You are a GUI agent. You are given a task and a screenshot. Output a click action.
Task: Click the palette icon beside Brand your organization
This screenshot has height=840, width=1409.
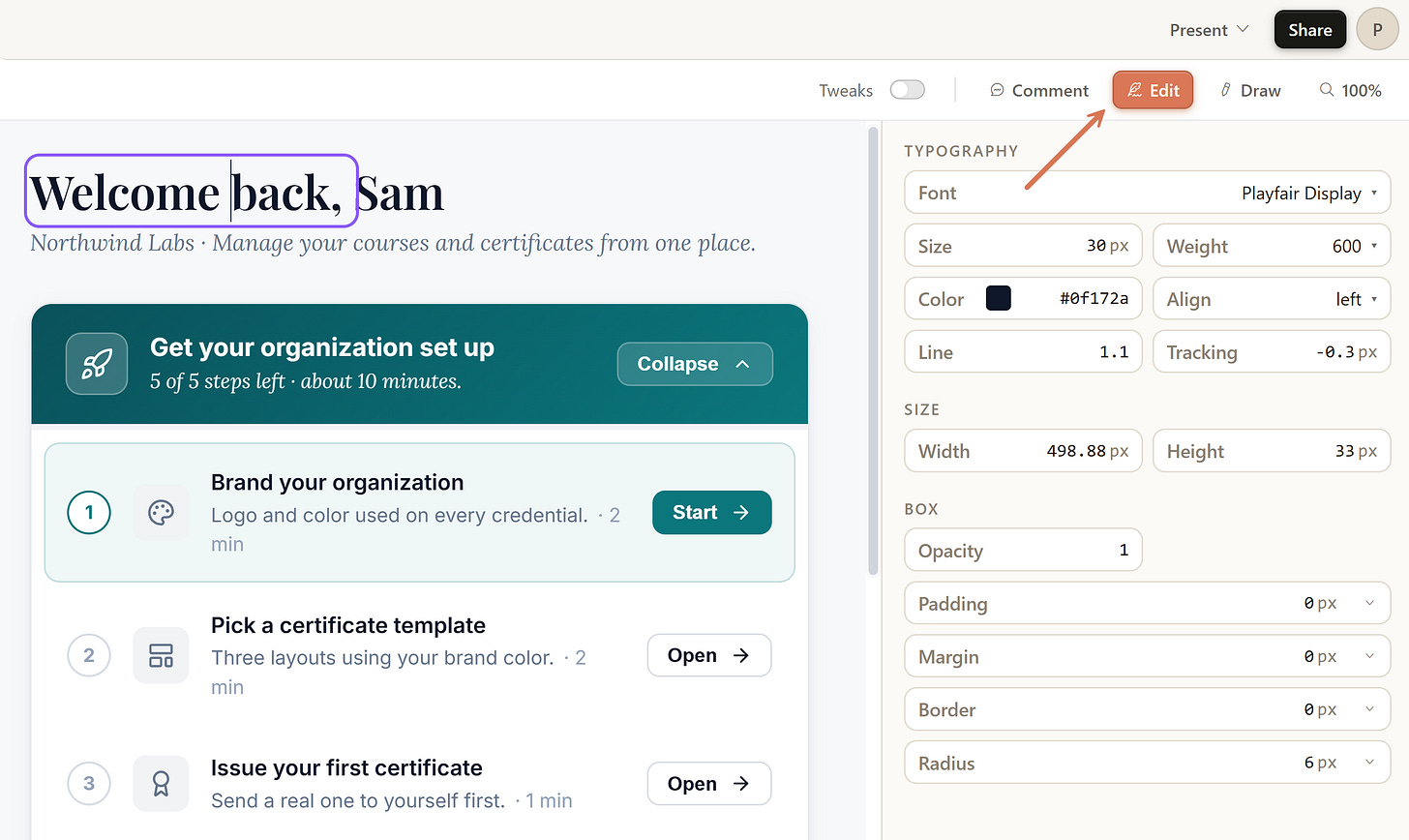point(161,513)
